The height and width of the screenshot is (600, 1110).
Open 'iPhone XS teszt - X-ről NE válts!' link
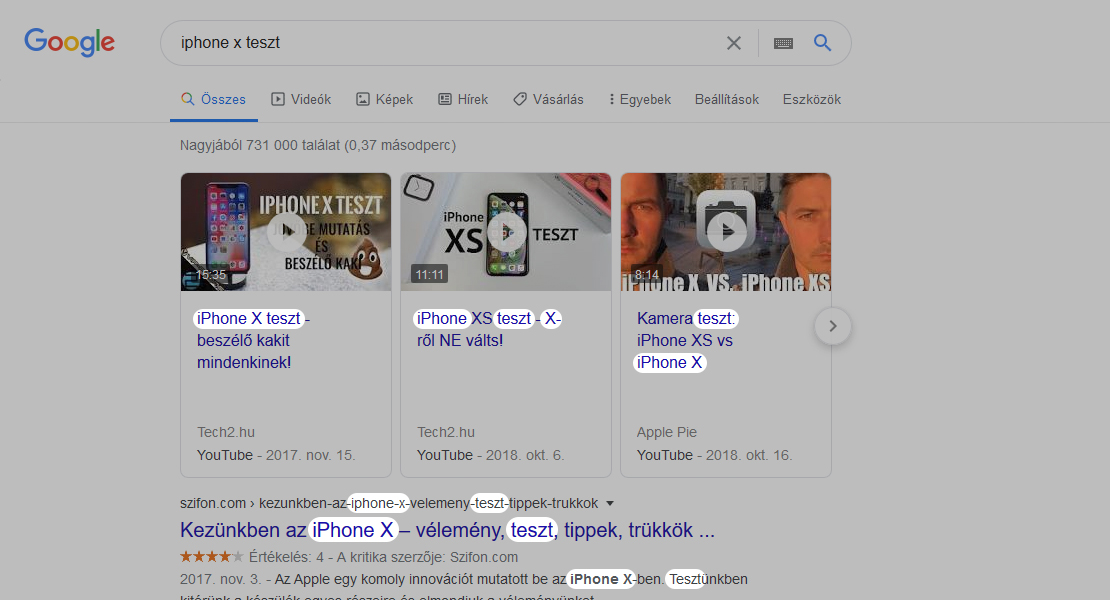coord(488,330)
